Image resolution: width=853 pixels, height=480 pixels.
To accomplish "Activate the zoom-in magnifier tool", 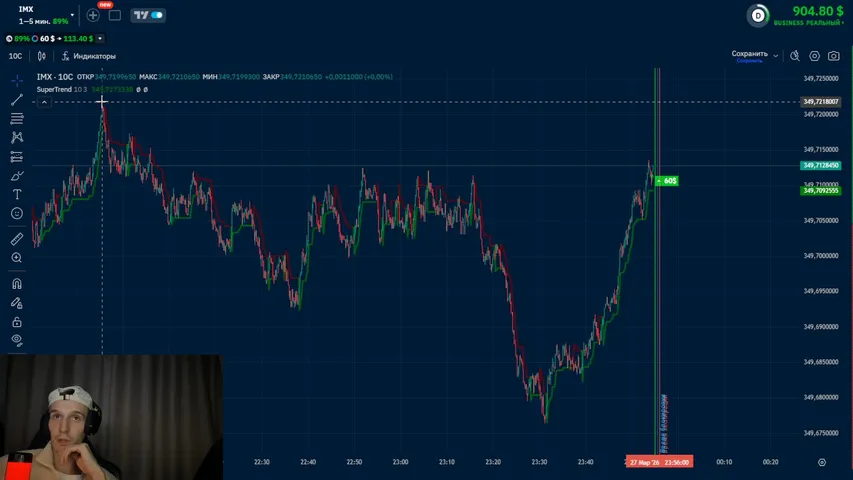I will point(17,258).
